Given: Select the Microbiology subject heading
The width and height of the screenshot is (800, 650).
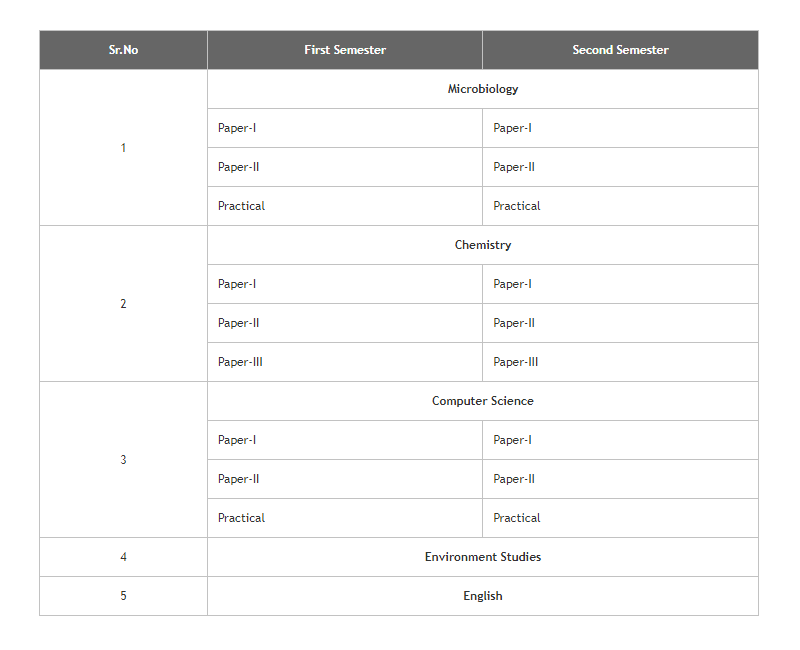Looking at the screenshot, I should [x=483, y=89].
